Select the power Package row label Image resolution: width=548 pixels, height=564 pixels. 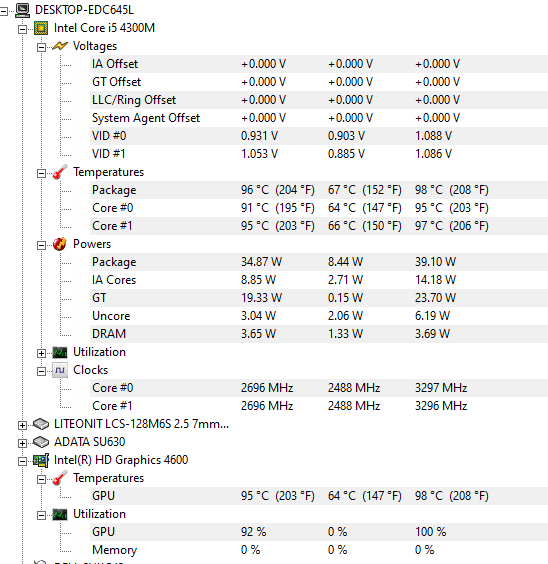click(x=114, y=262)
